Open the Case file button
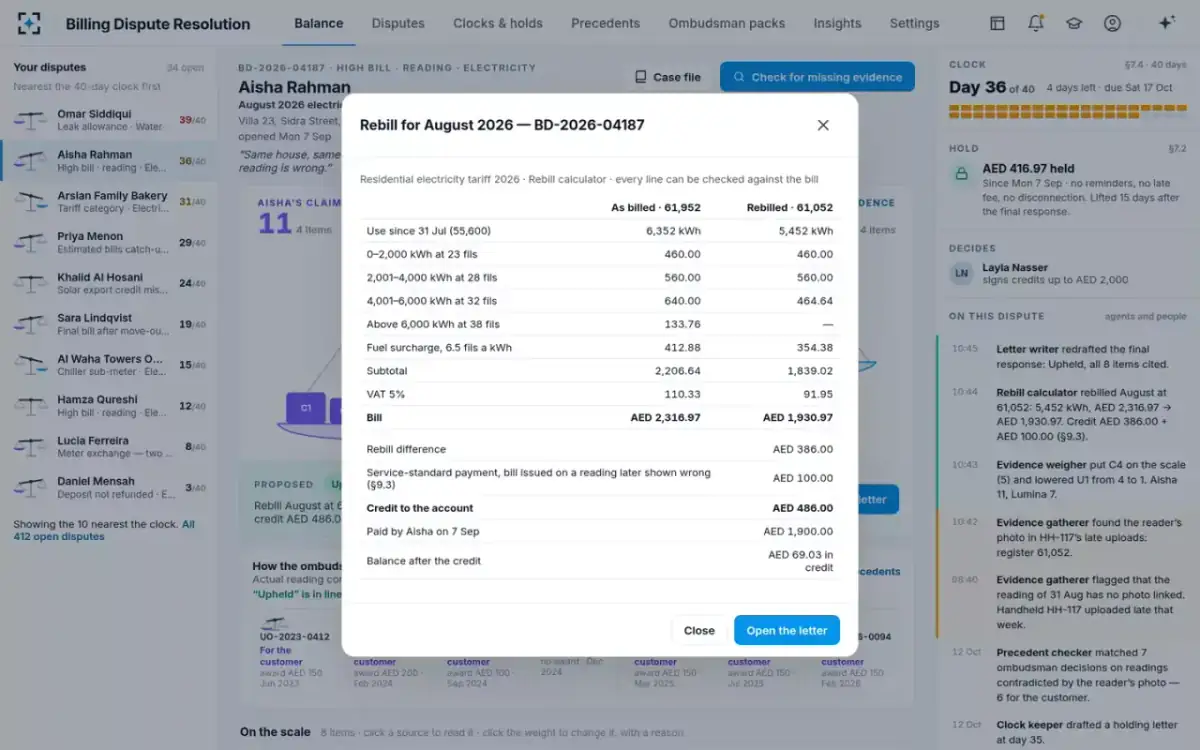 point(668,77)
